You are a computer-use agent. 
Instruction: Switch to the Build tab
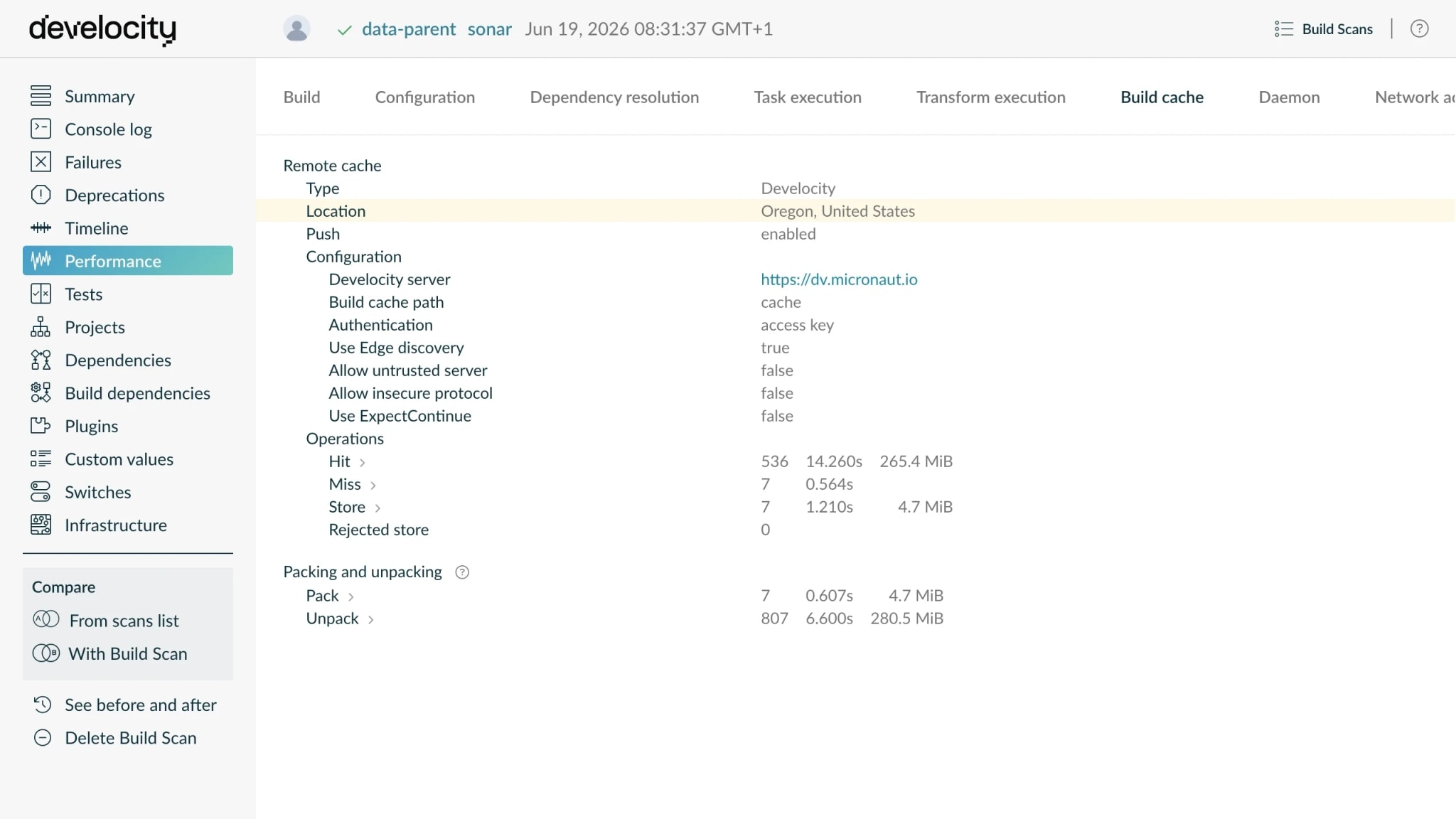(x=301, y=97)
